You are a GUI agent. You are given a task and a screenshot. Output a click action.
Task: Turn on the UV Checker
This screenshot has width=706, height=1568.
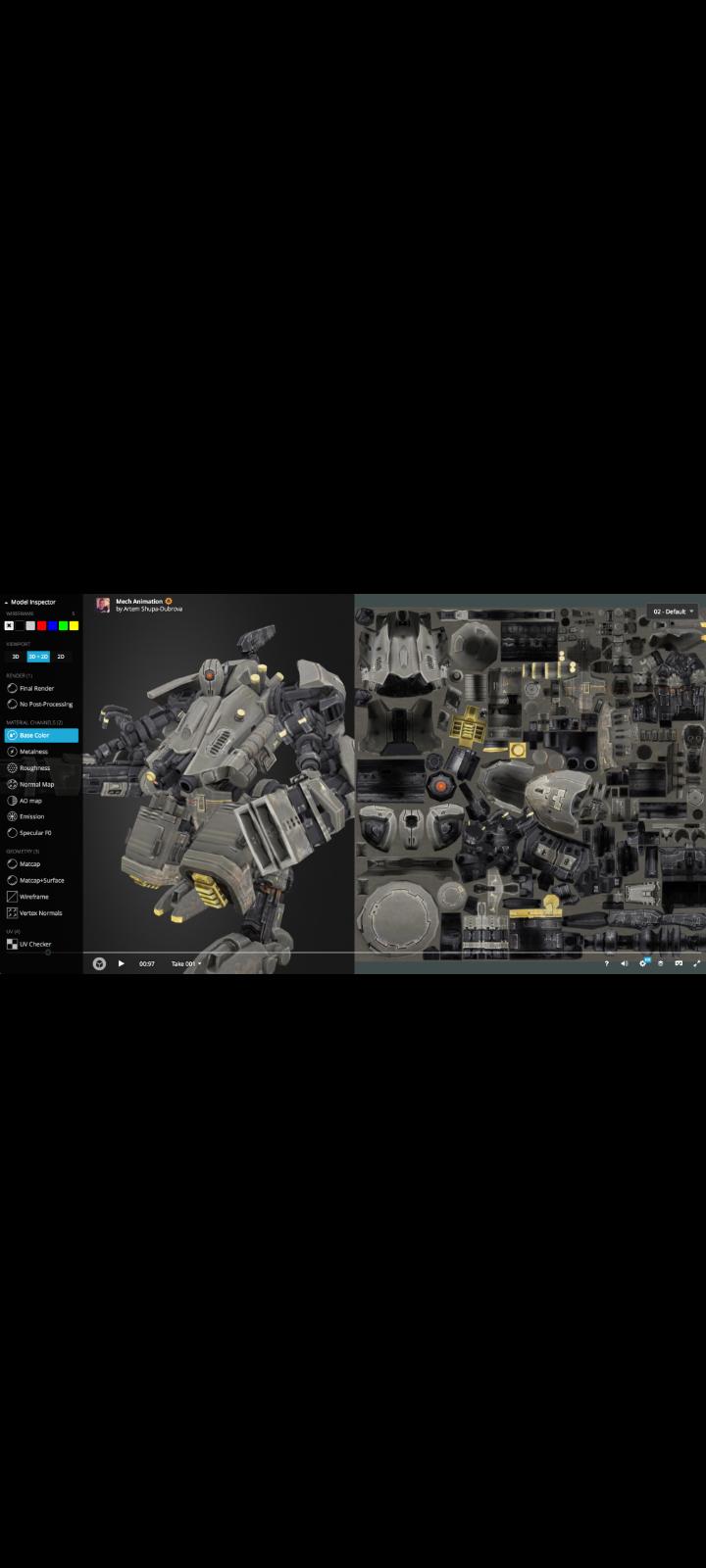click(x=34, y=945)
